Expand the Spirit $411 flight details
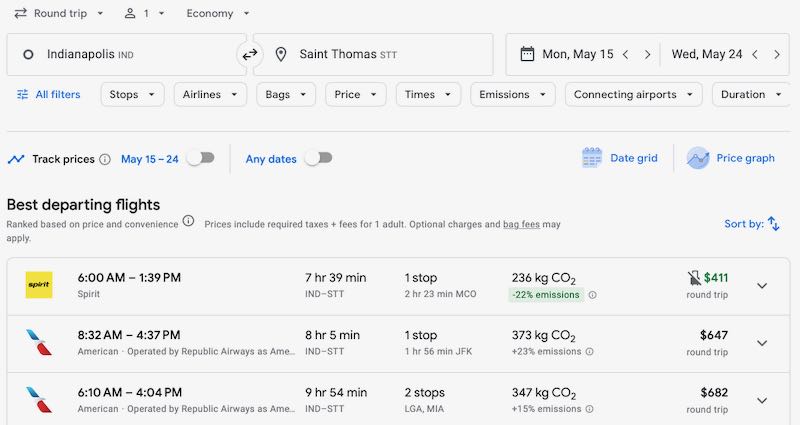Image resolution: width=800 pixels, height=425 pixels. click(x=762, y=286)
